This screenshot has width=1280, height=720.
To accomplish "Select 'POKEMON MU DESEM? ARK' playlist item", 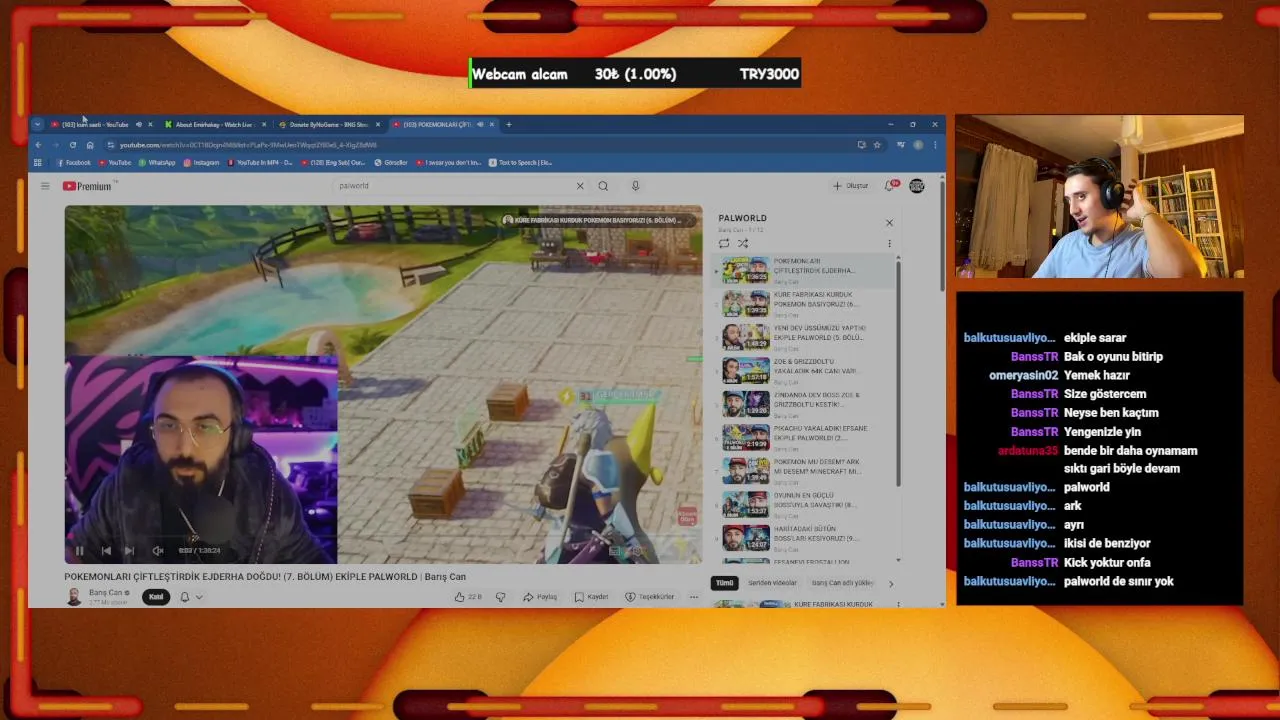I will pyautogui.click(x=805, y=470).
